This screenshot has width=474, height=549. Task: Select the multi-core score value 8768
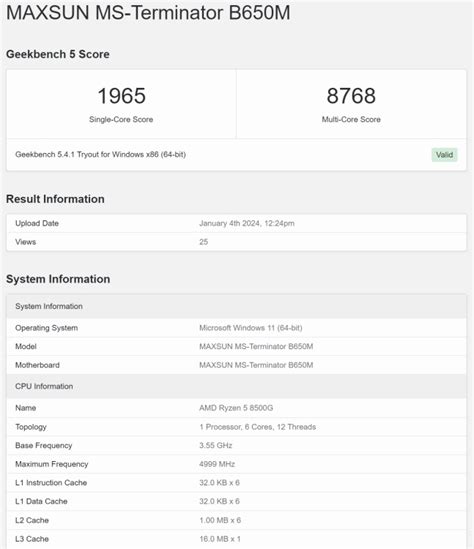pos(351,96)
